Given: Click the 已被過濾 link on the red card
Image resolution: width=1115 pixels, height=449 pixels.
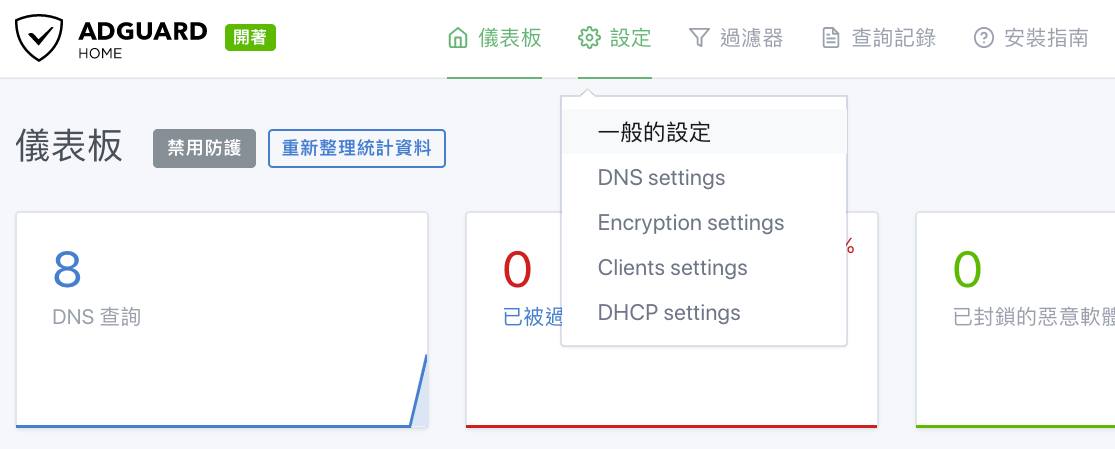Looking at the screenshot, I should pyautogui.click(x=533, y=317).
